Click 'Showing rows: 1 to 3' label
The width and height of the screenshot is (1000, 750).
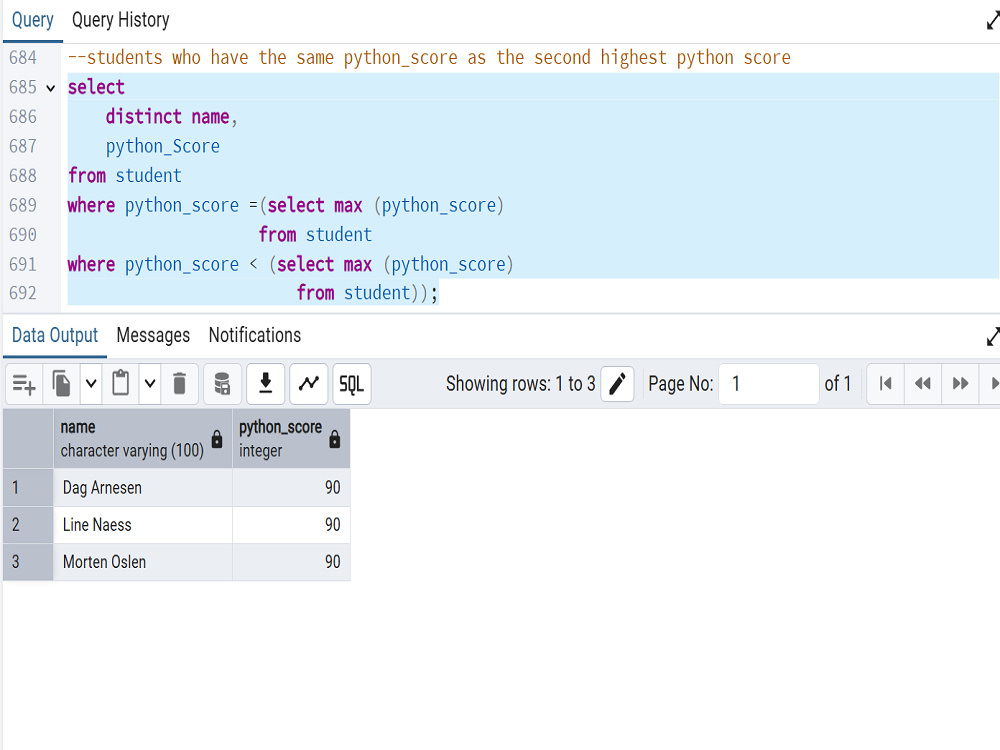click(x=520, y=384)
